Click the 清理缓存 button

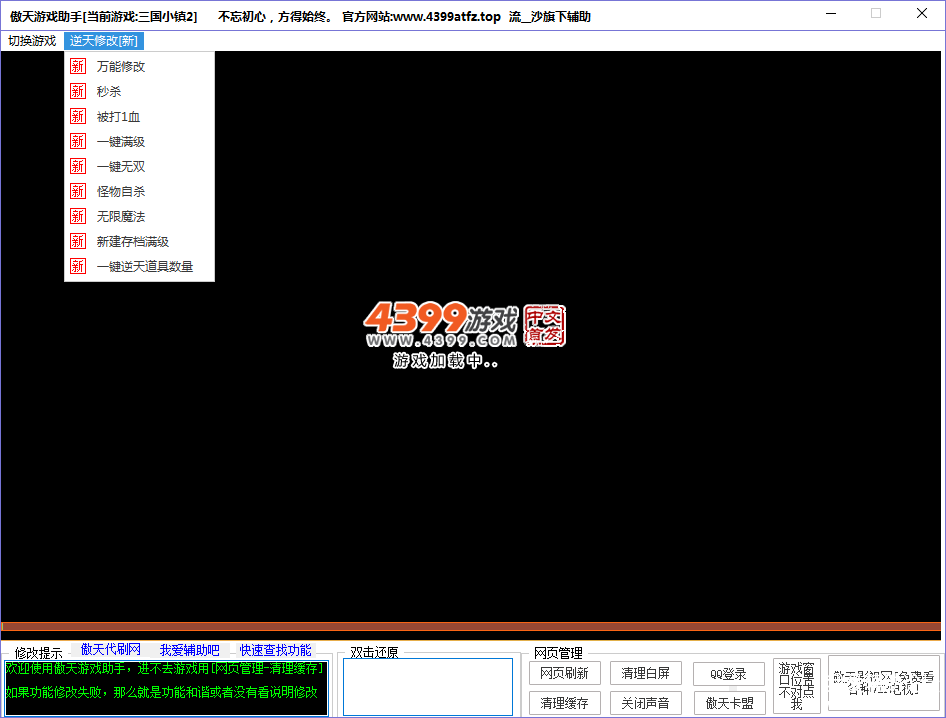[x=565, y=703]
